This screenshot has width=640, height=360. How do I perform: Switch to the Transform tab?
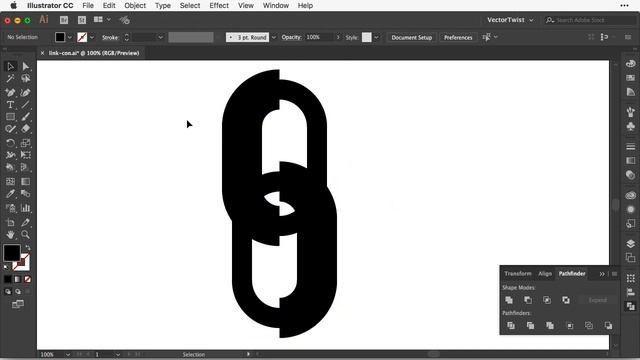point(518,273)
